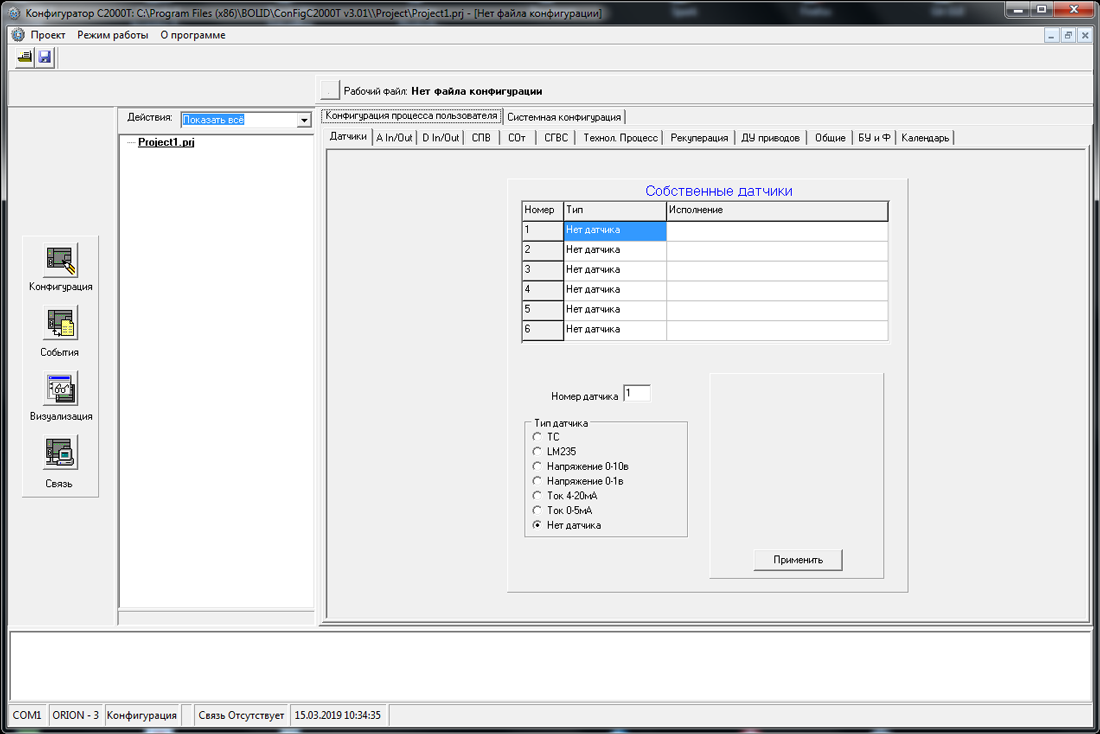The height and width of the screenshot is (734, 1100).
Task: Choose the LM235 sensor type option
Action: coord(537,452)
